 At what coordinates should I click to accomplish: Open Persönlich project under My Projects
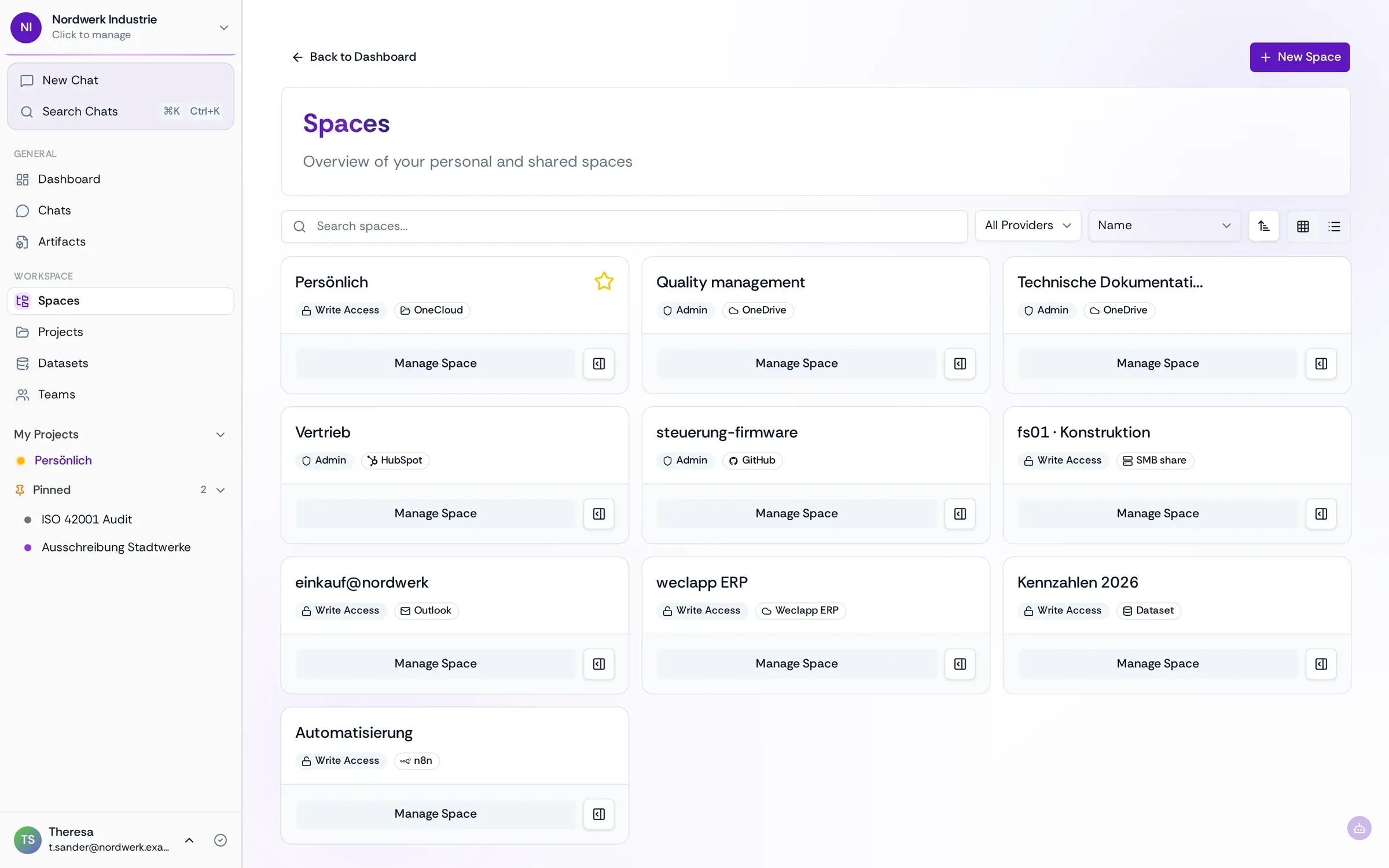coord(63,461)
